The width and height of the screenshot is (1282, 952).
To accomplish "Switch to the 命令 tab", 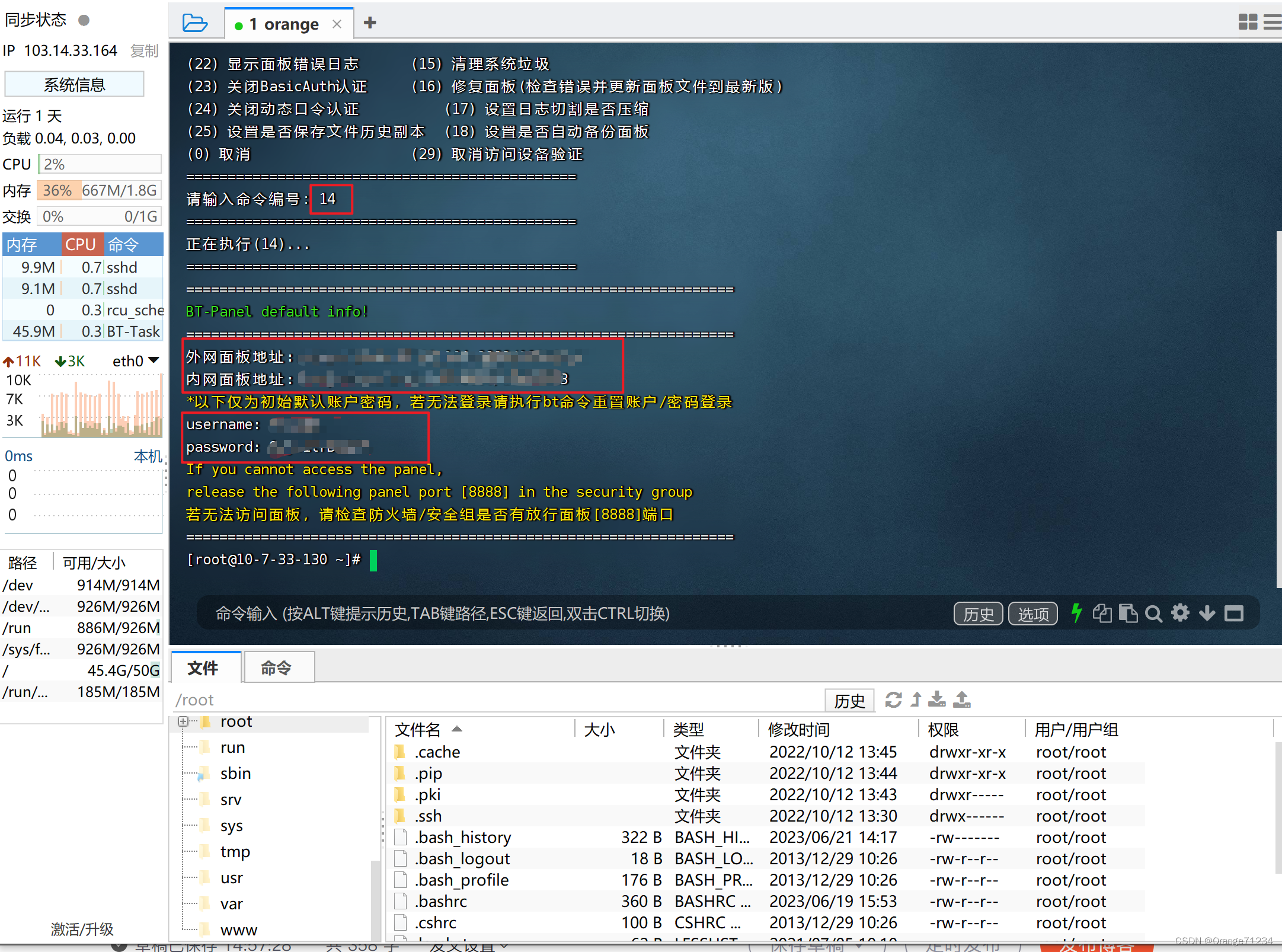I will (276, 668).
